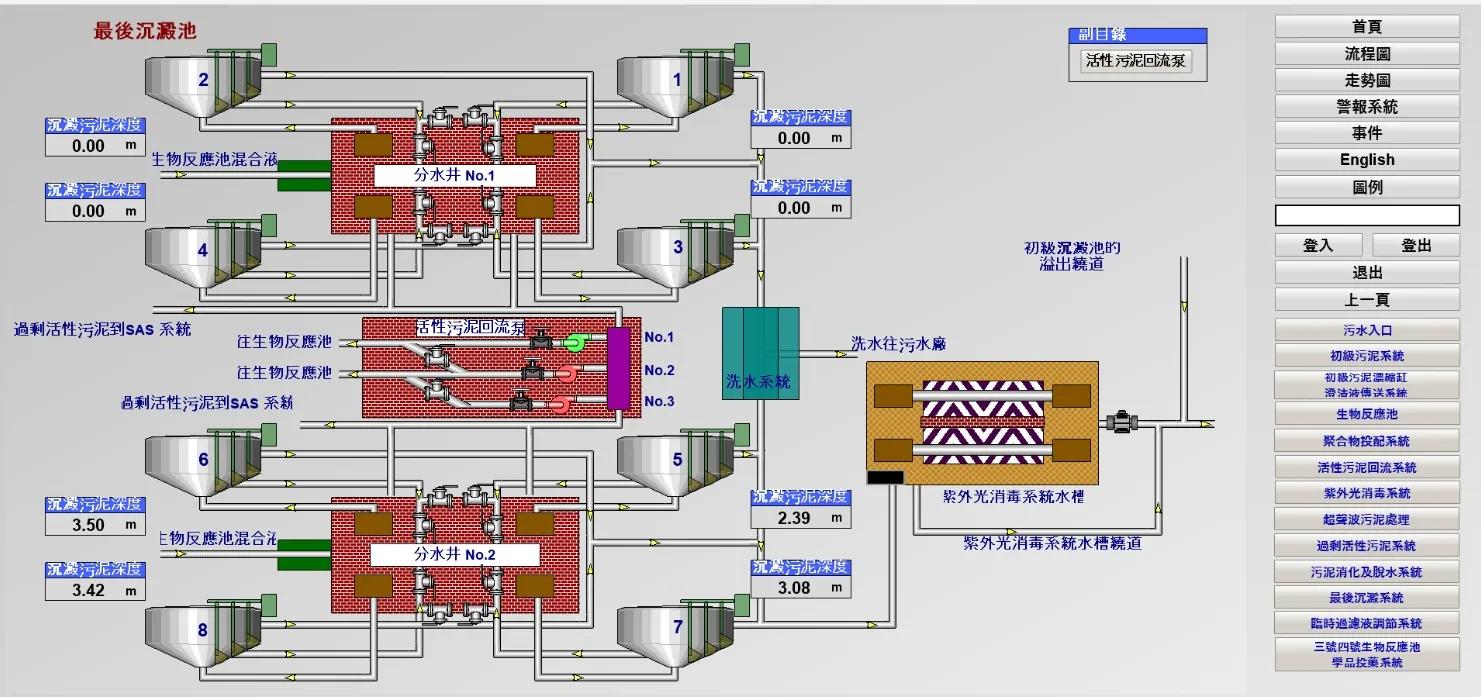Navigate to 三號四號生物反應池 chemical dosing system
This screenshot has height=697, width=1481.
click(x=1367, y=654)
